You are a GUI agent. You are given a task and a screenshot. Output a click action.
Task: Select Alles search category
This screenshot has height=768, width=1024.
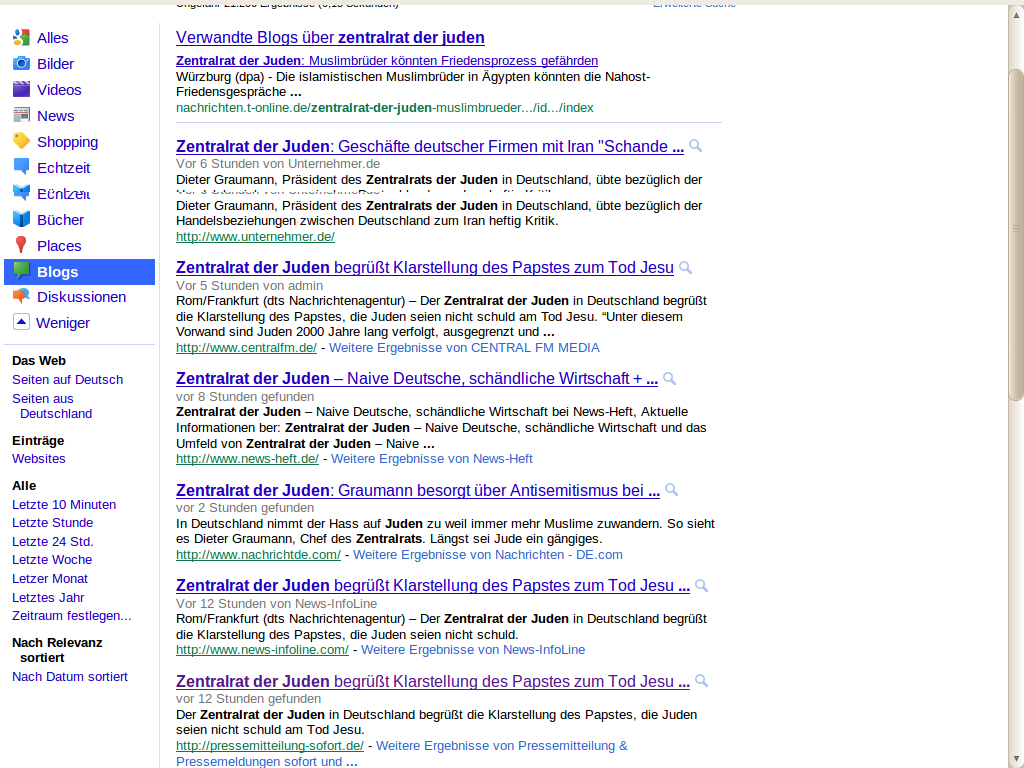(x=52, y=38)
